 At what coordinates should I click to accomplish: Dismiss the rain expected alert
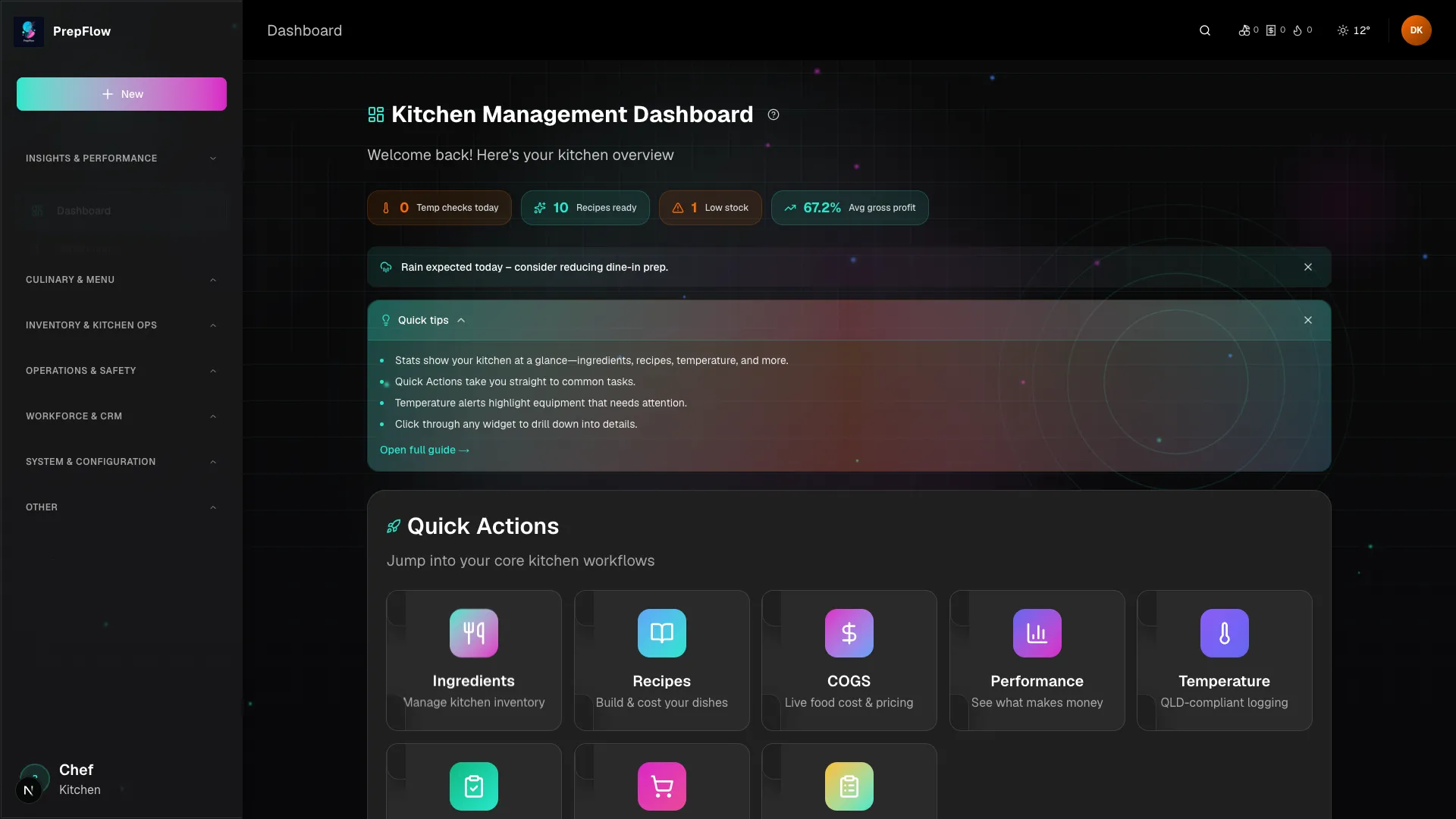1308,267
